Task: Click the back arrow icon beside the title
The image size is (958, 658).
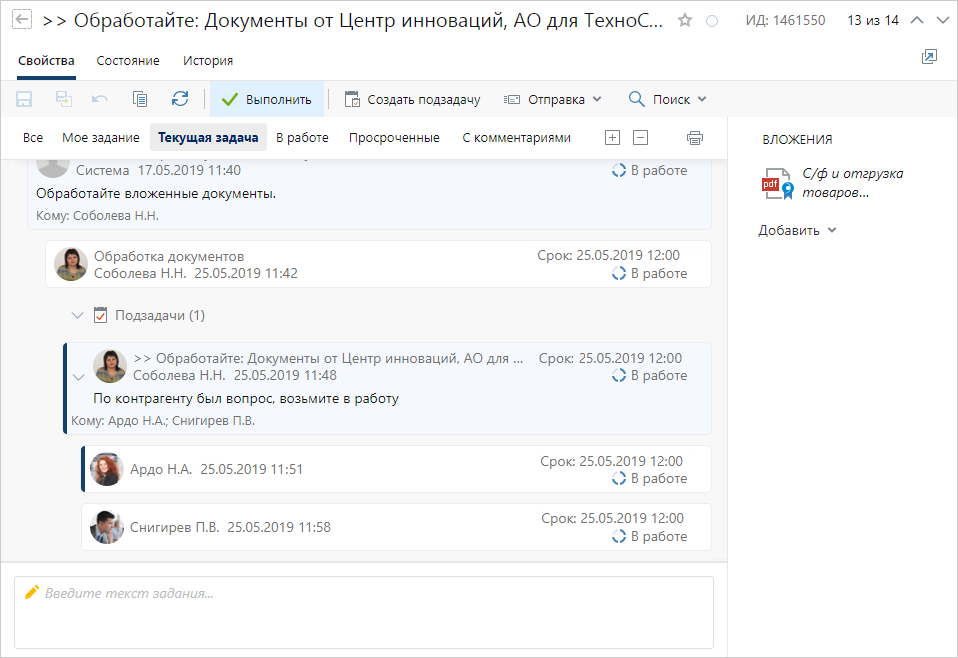Action: click(21, 20)
